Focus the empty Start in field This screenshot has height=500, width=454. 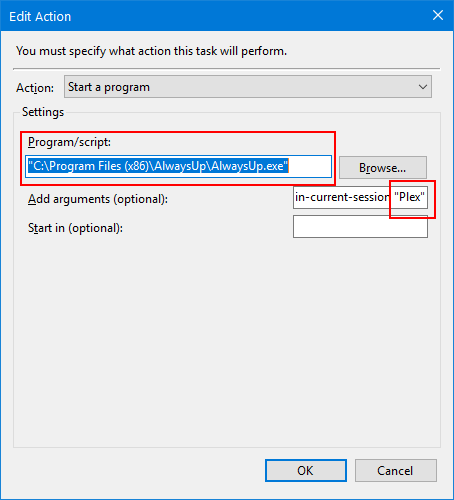pyautogui.click(x=360, y=226)
